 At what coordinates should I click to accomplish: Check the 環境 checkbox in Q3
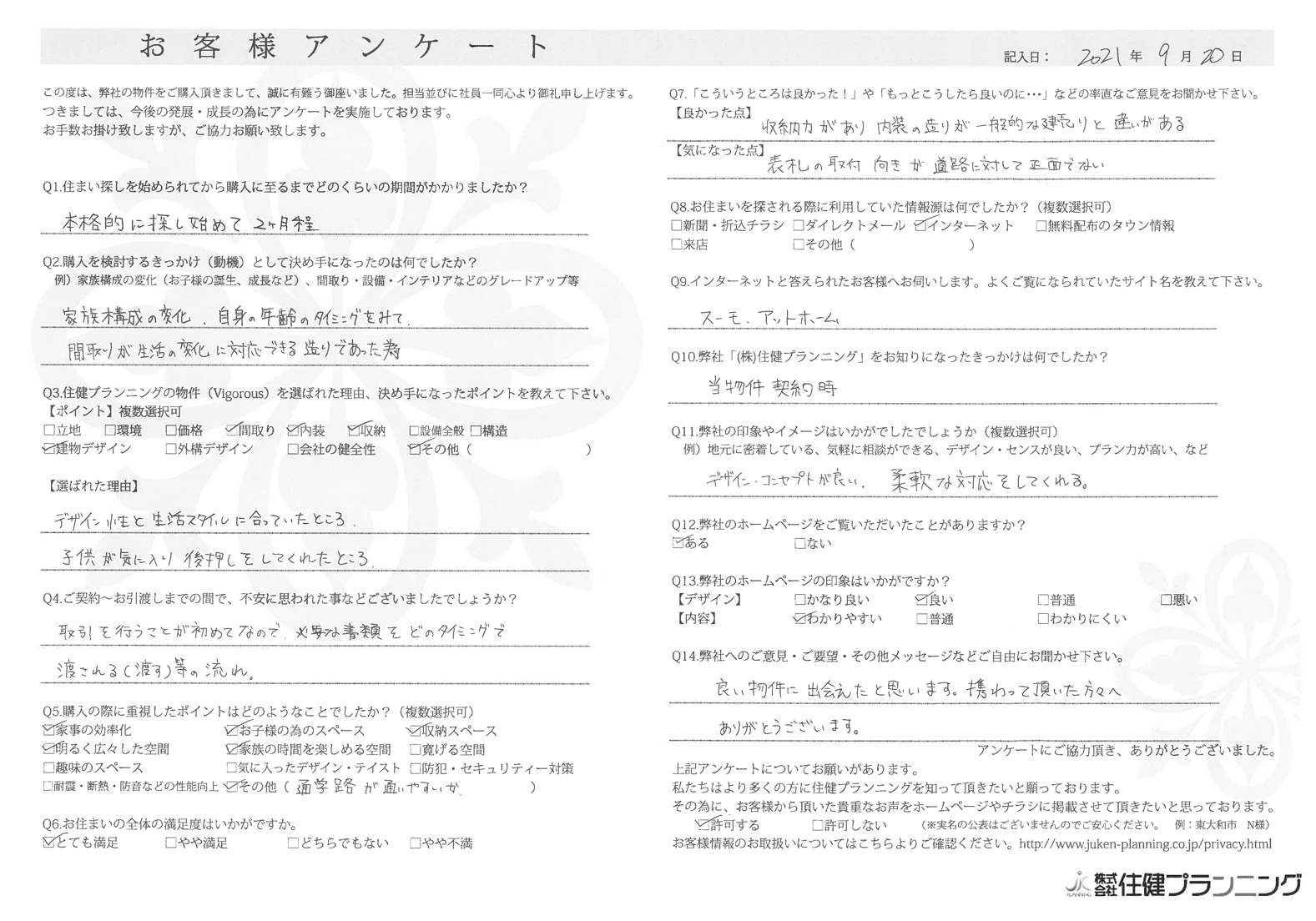point(110,431)
